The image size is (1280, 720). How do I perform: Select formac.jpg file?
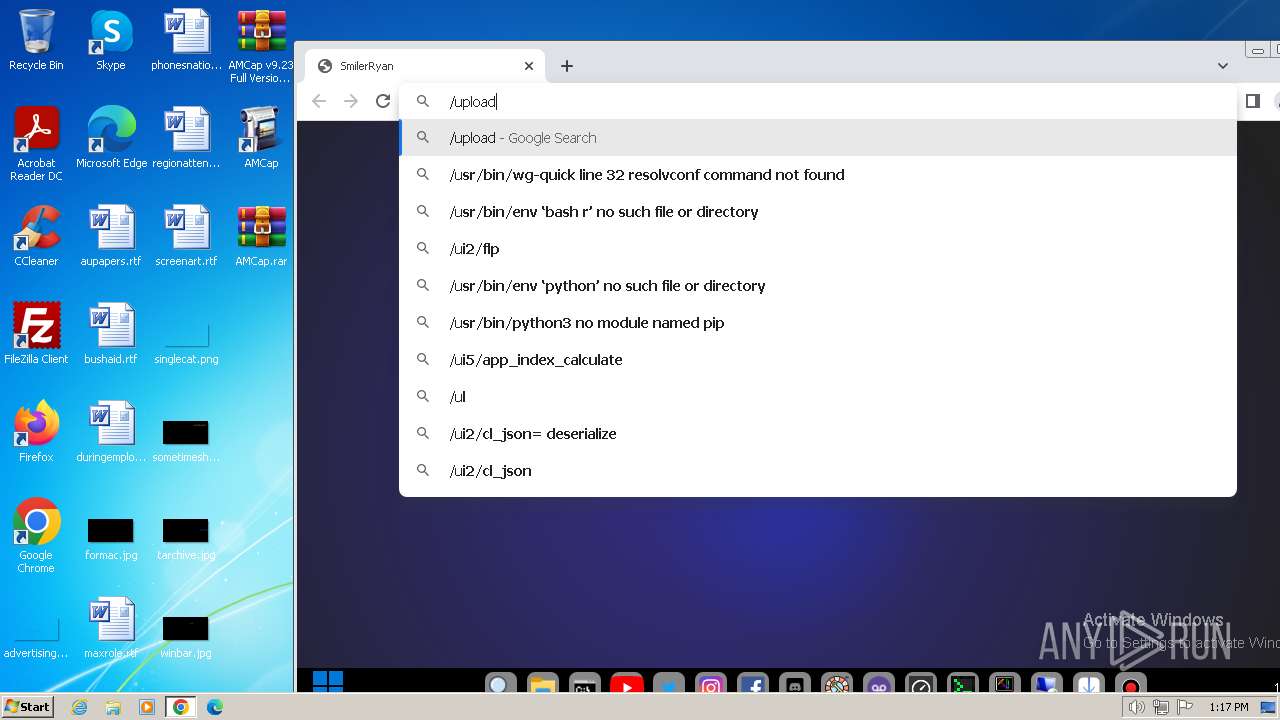coord(111,540)
